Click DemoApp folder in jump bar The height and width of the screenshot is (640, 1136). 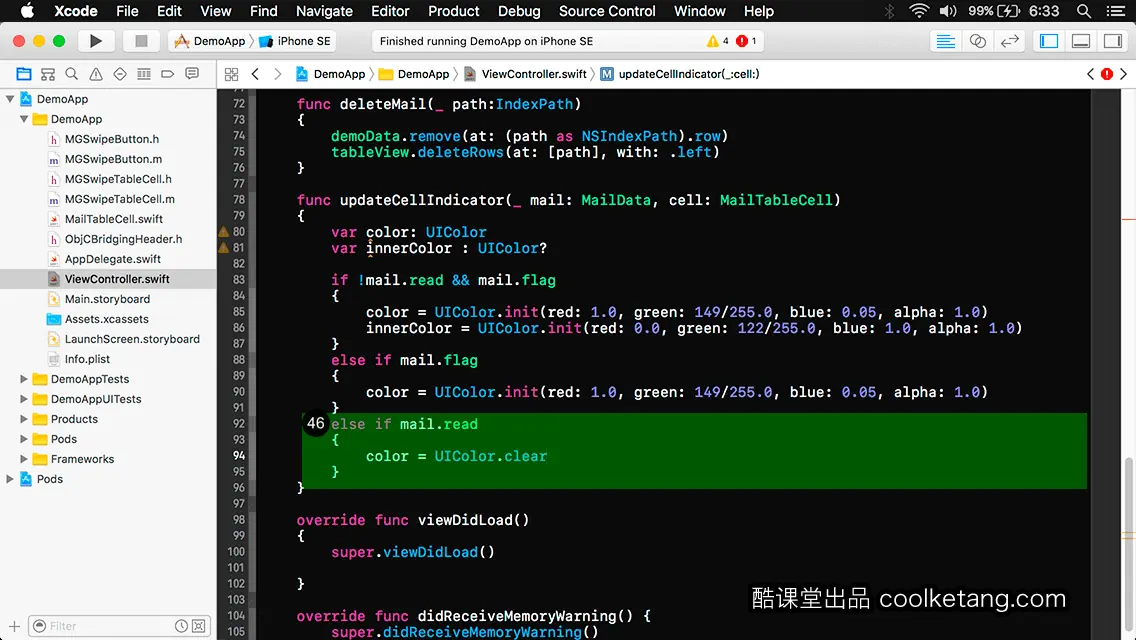(414, 74)
